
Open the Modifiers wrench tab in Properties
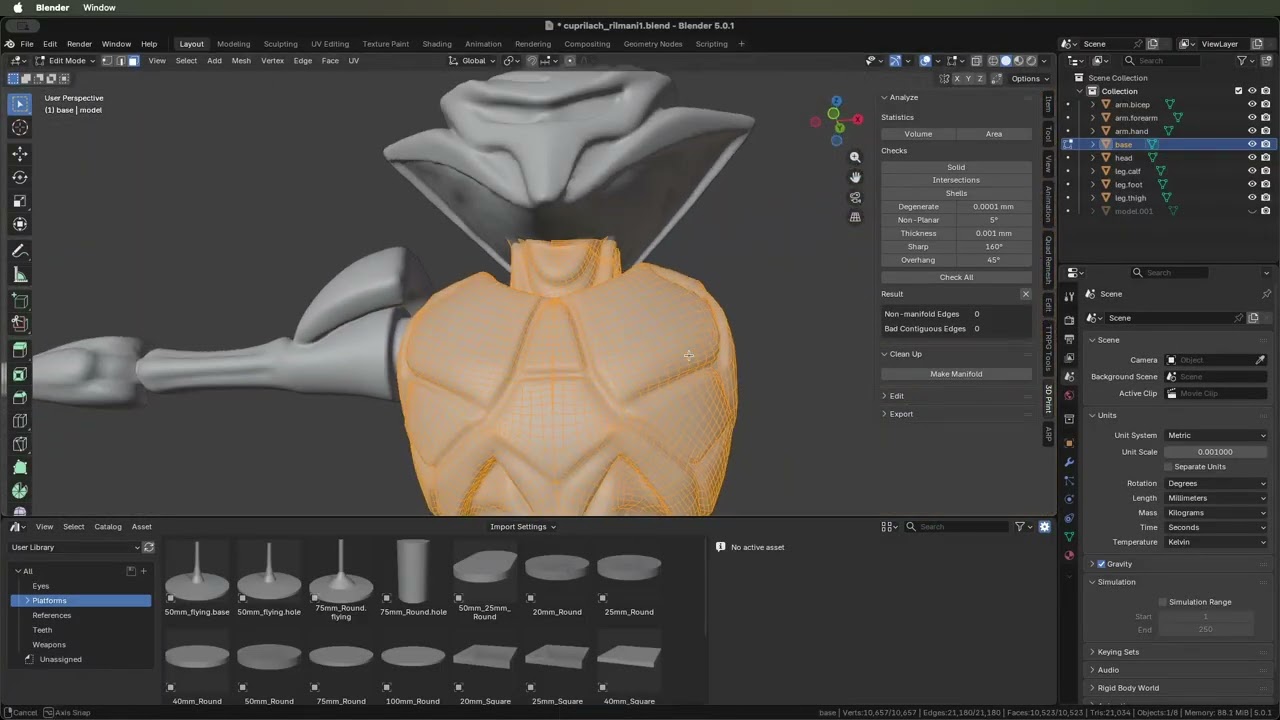pos(1069,462)
